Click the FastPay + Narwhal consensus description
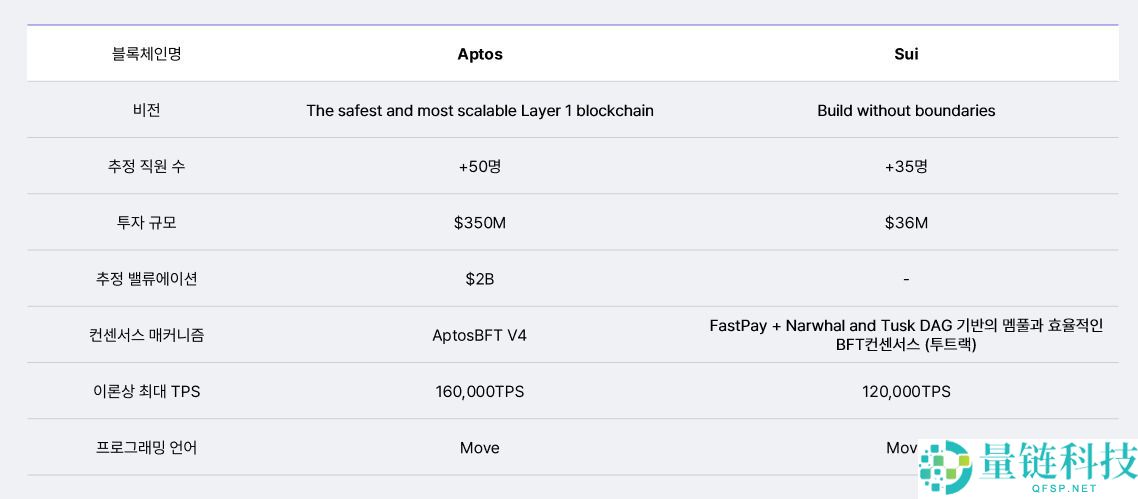 point(906,335)
